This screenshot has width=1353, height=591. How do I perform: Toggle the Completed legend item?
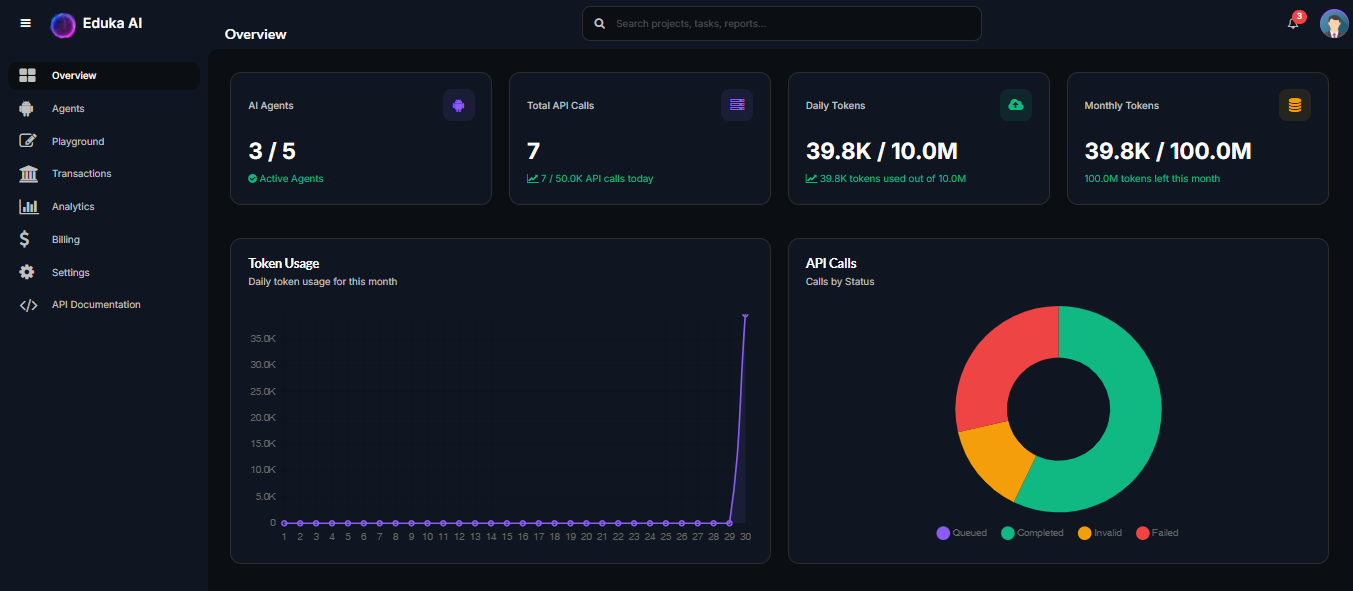[x=1032, y=533]
